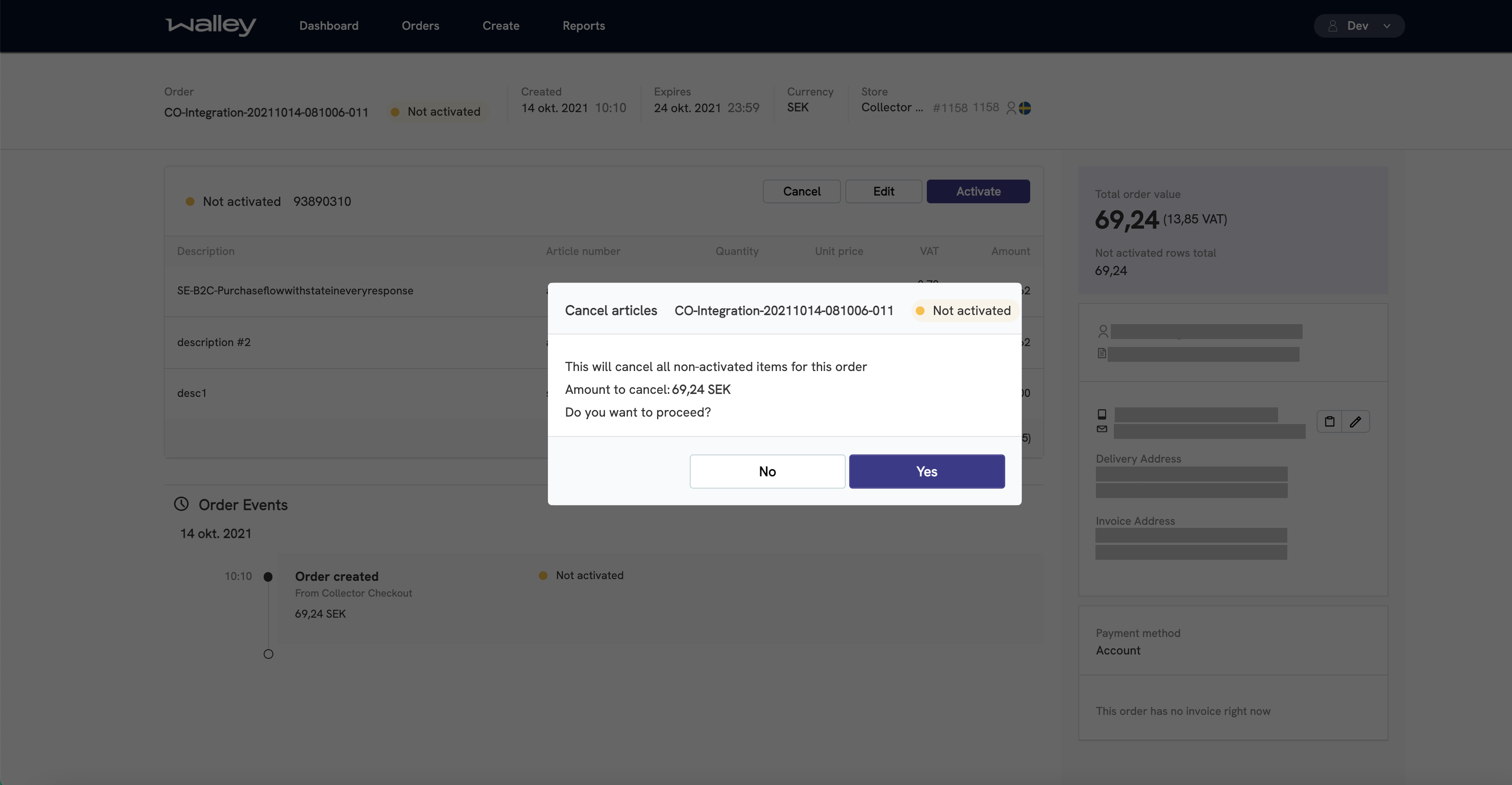Decline cancellation with No button
The width and height of the screenshot is (1512, 785).
(x=767, y=471)
